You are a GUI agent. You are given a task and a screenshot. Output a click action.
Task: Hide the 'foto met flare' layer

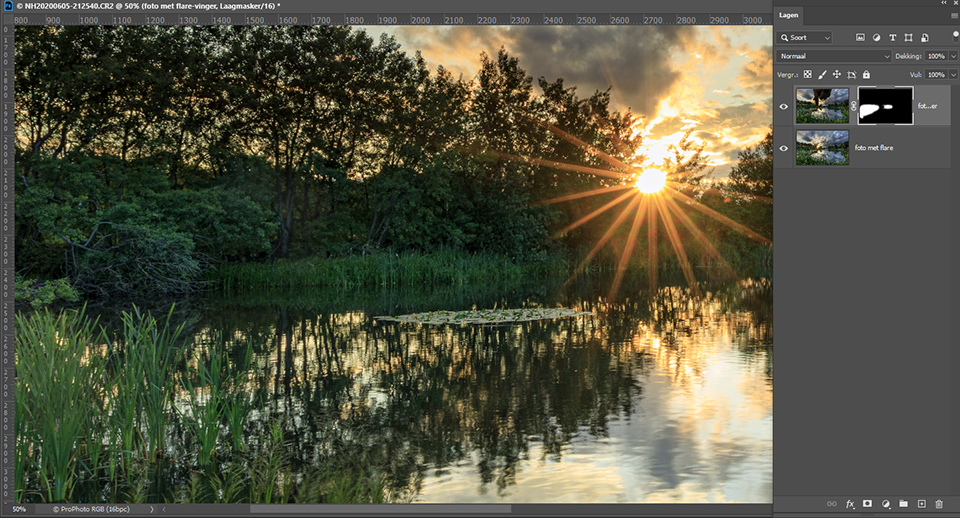[784, 148]
